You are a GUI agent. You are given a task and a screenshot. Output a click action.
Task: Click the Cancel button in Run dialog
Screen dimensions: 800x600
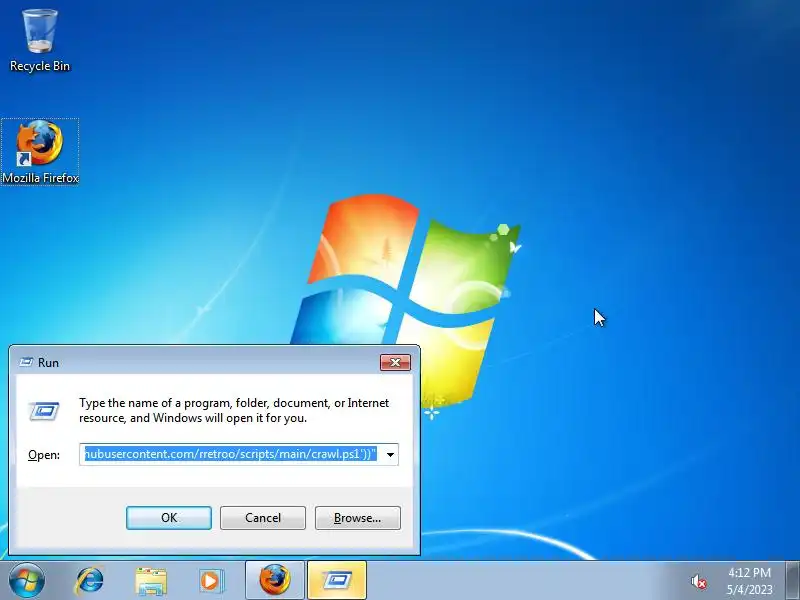[263, 518]
